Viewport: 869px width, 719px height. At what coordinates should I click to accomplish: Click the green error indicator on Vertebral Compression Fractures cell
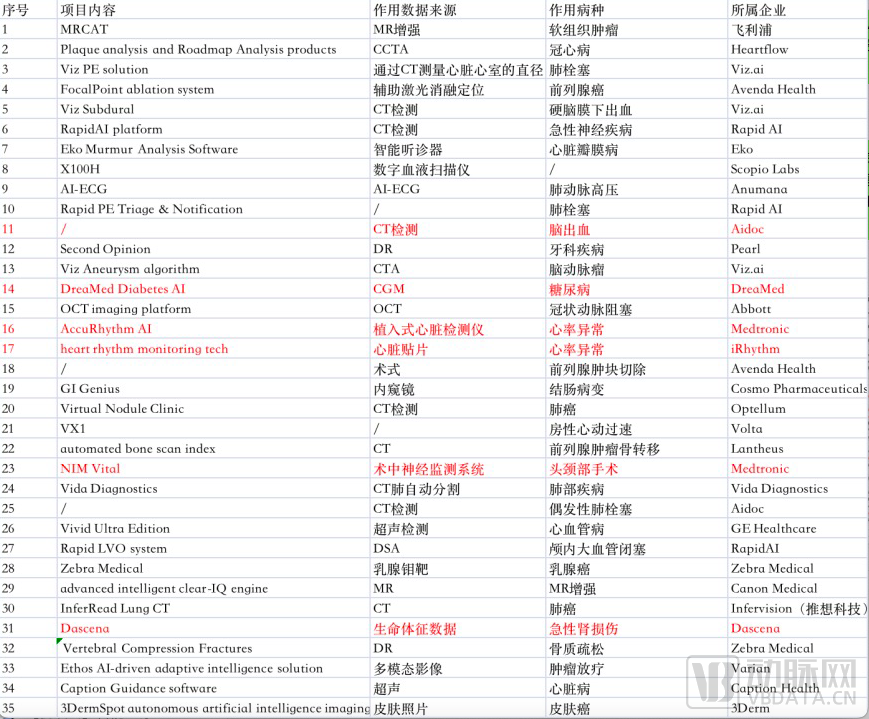pyautogui.click(x=62, y=642)
